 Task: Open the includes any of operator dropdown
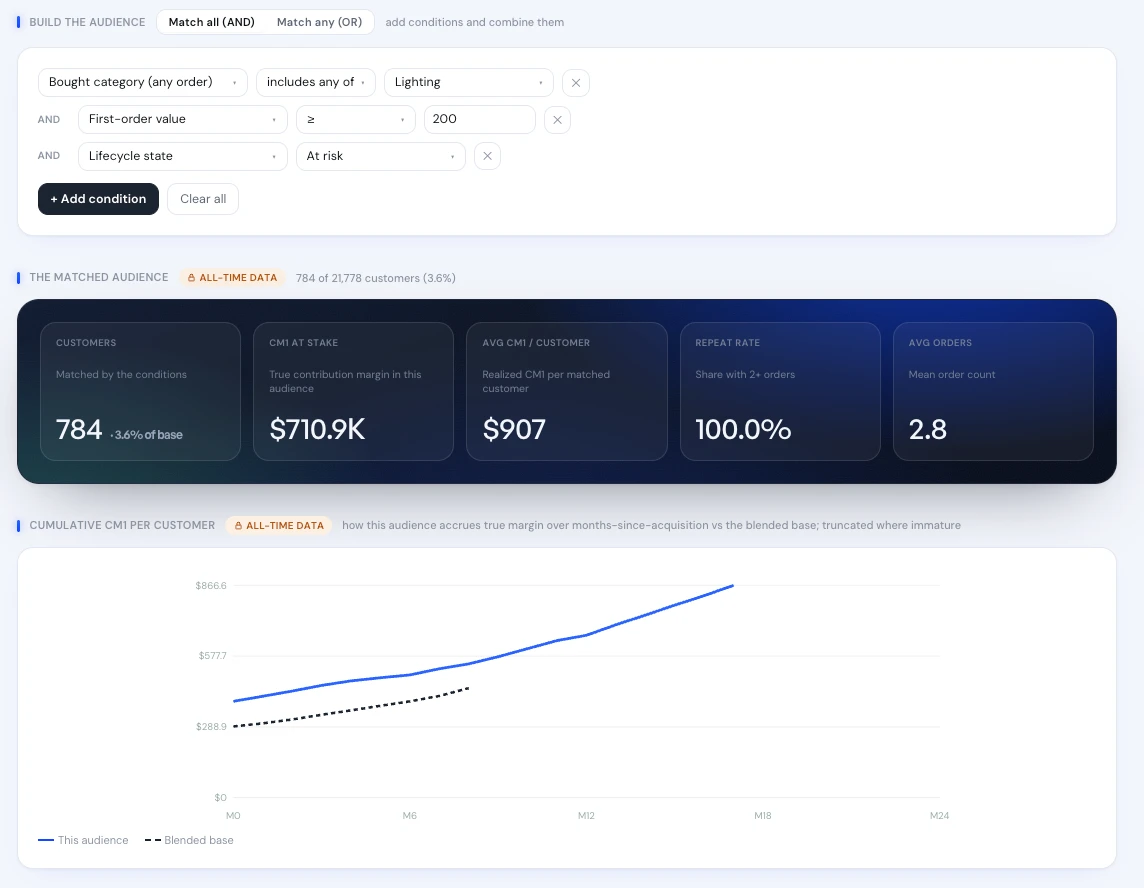(316, 82)
